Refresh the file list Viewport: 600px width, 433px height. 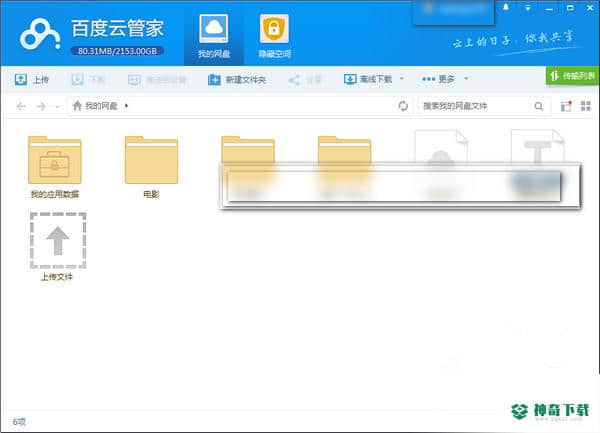[x=403, y=106]
